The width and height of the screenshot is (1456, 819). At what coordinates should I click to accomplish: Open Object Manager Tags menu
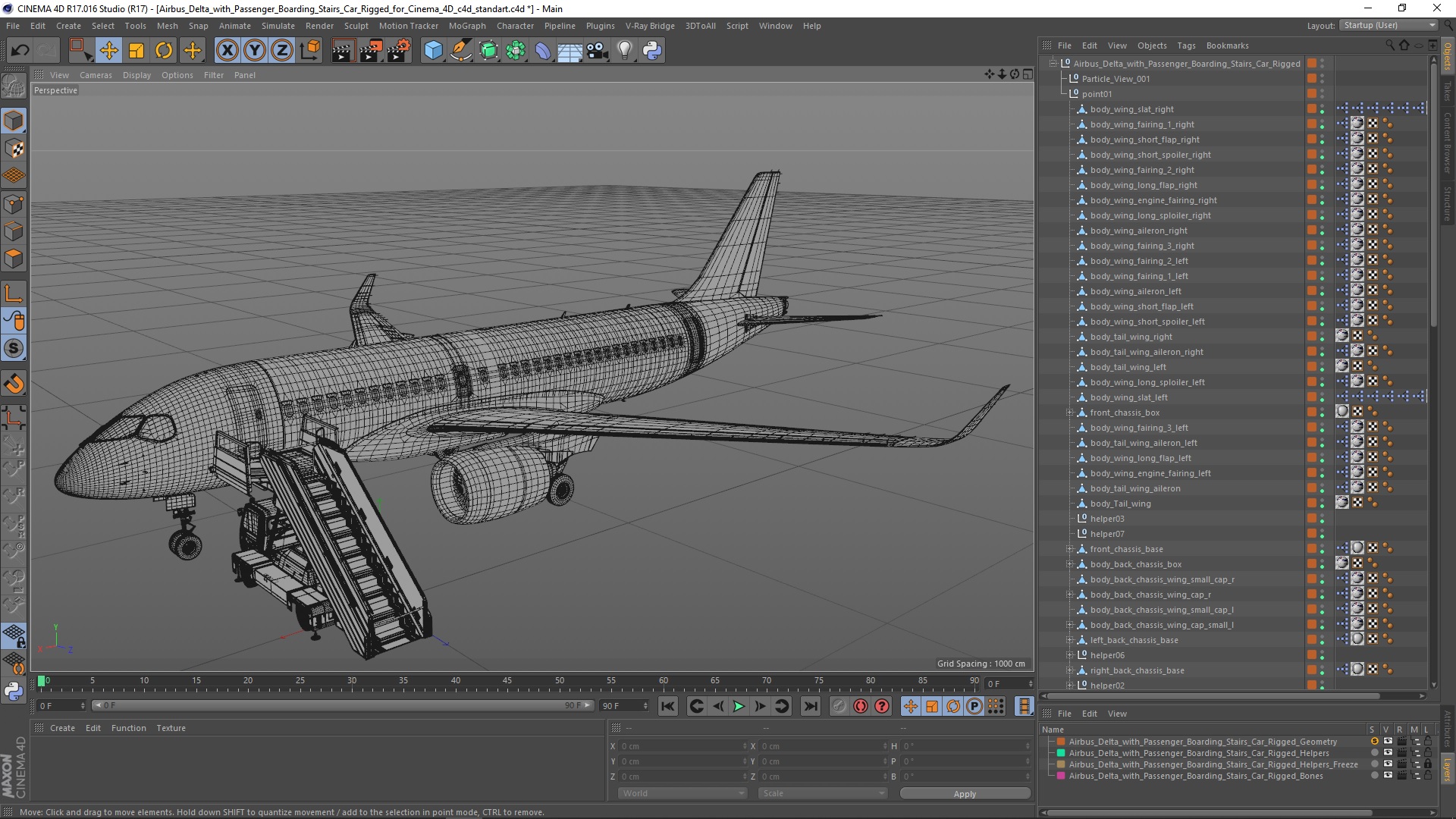[1186, 45]
